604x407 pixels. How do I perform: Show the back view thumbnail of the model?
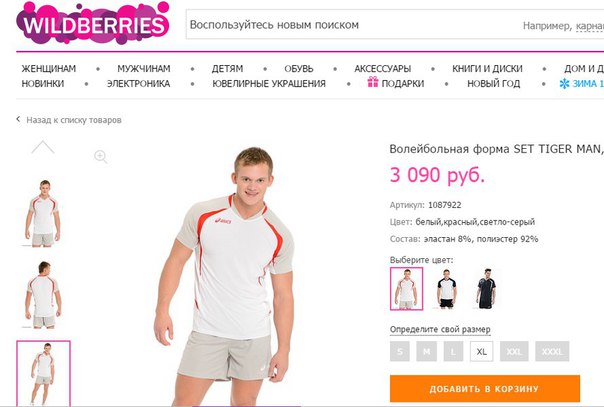(x=44, y=295)
